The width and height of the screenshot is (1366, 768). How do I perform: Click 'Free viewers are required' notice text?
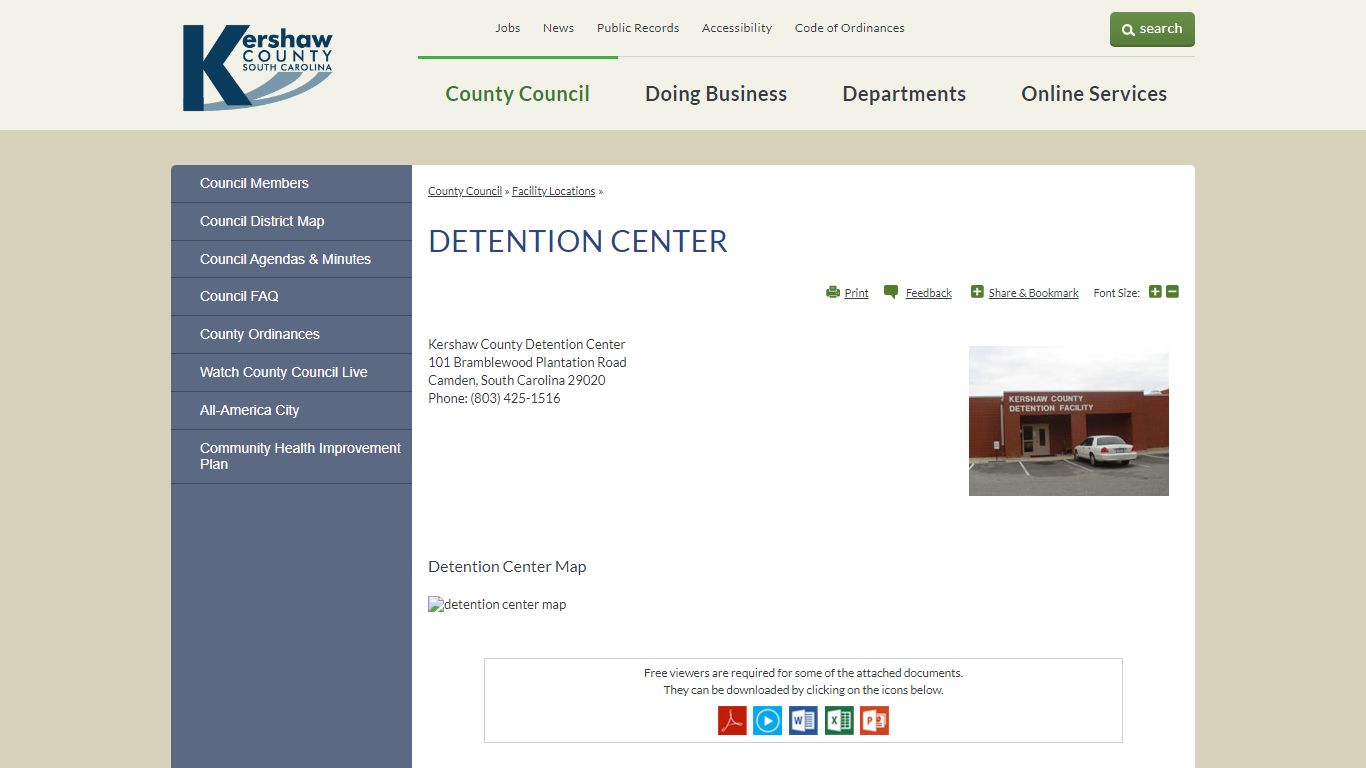[x=803, y=673]
